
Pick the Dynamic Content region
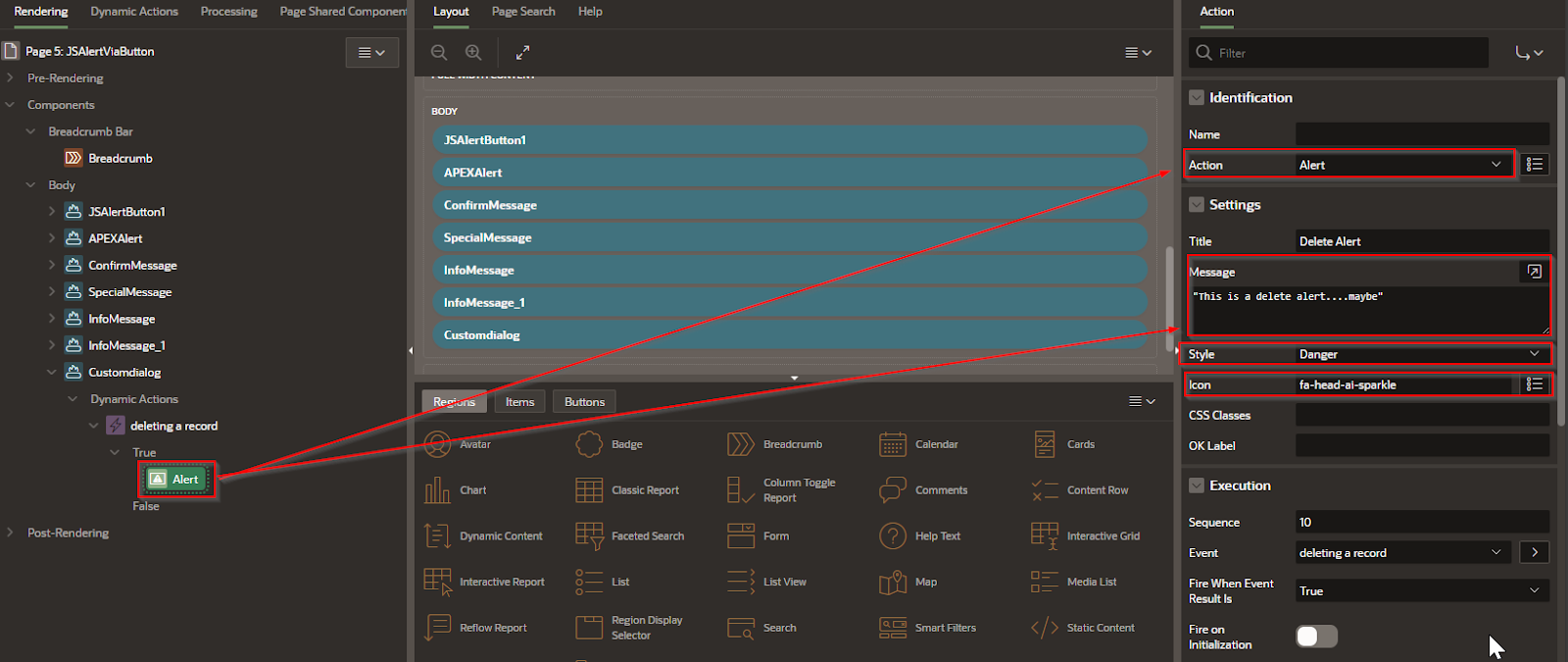point(482,536)
